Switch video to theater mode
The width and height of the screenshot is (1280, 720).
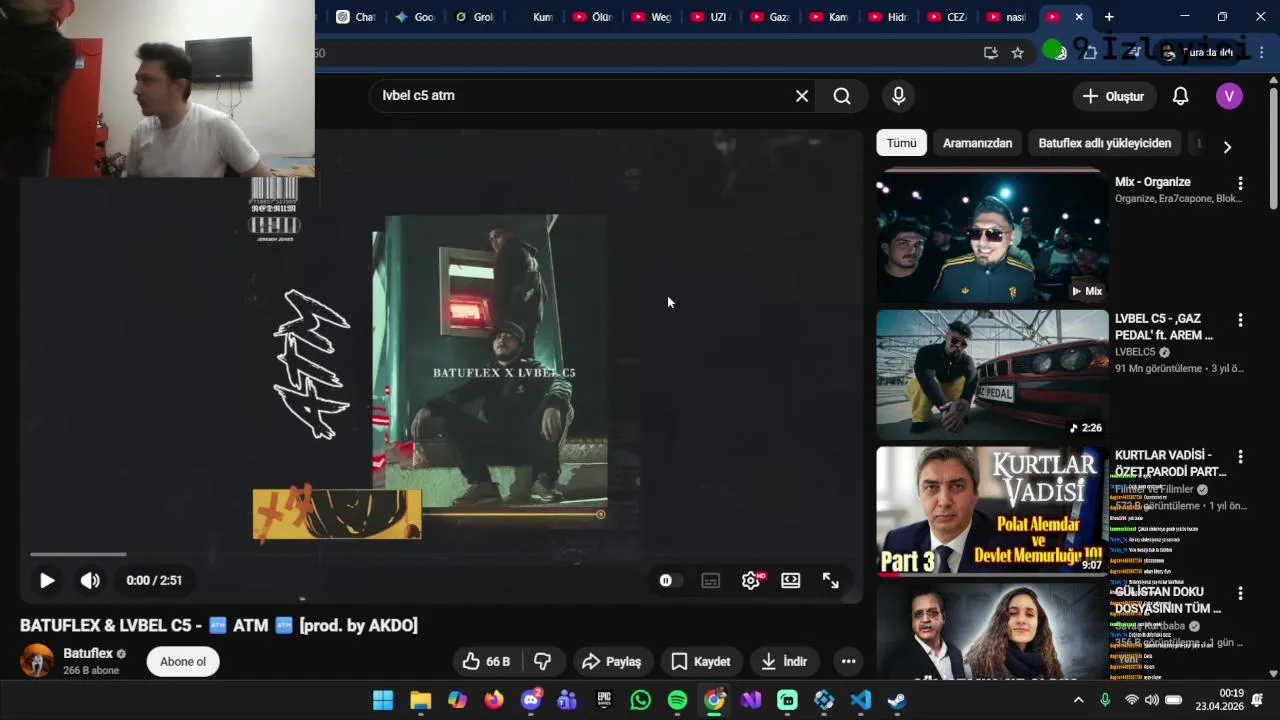coord(791,580)
